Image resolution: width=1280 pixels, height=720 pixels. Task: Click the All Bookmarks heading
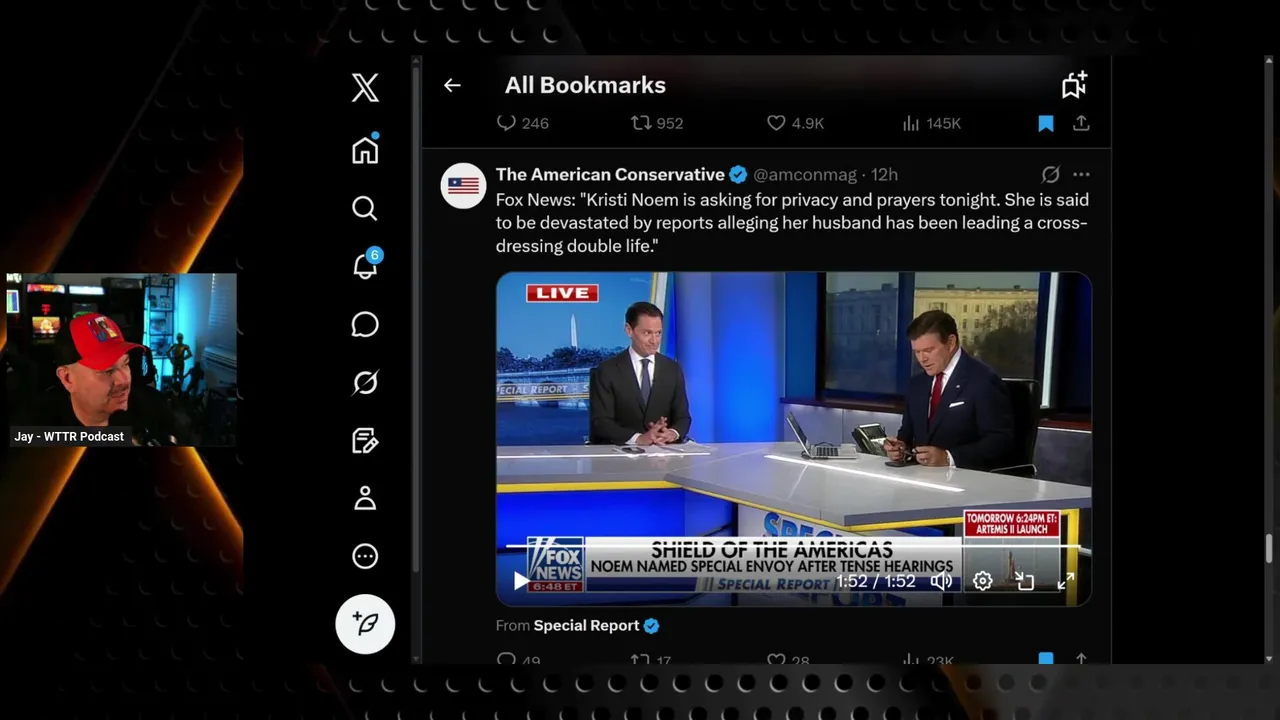[585, 86]
